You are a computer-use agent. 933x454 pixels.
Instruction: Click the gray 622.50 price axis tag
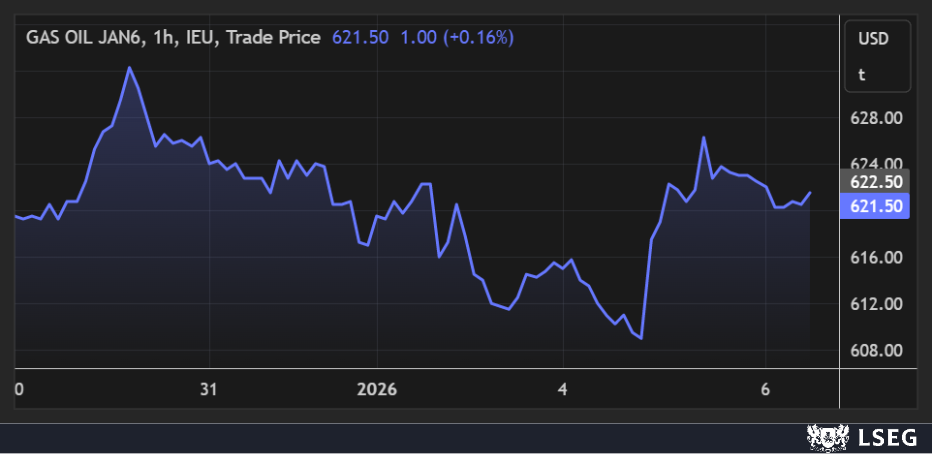(x=877, y=182)
